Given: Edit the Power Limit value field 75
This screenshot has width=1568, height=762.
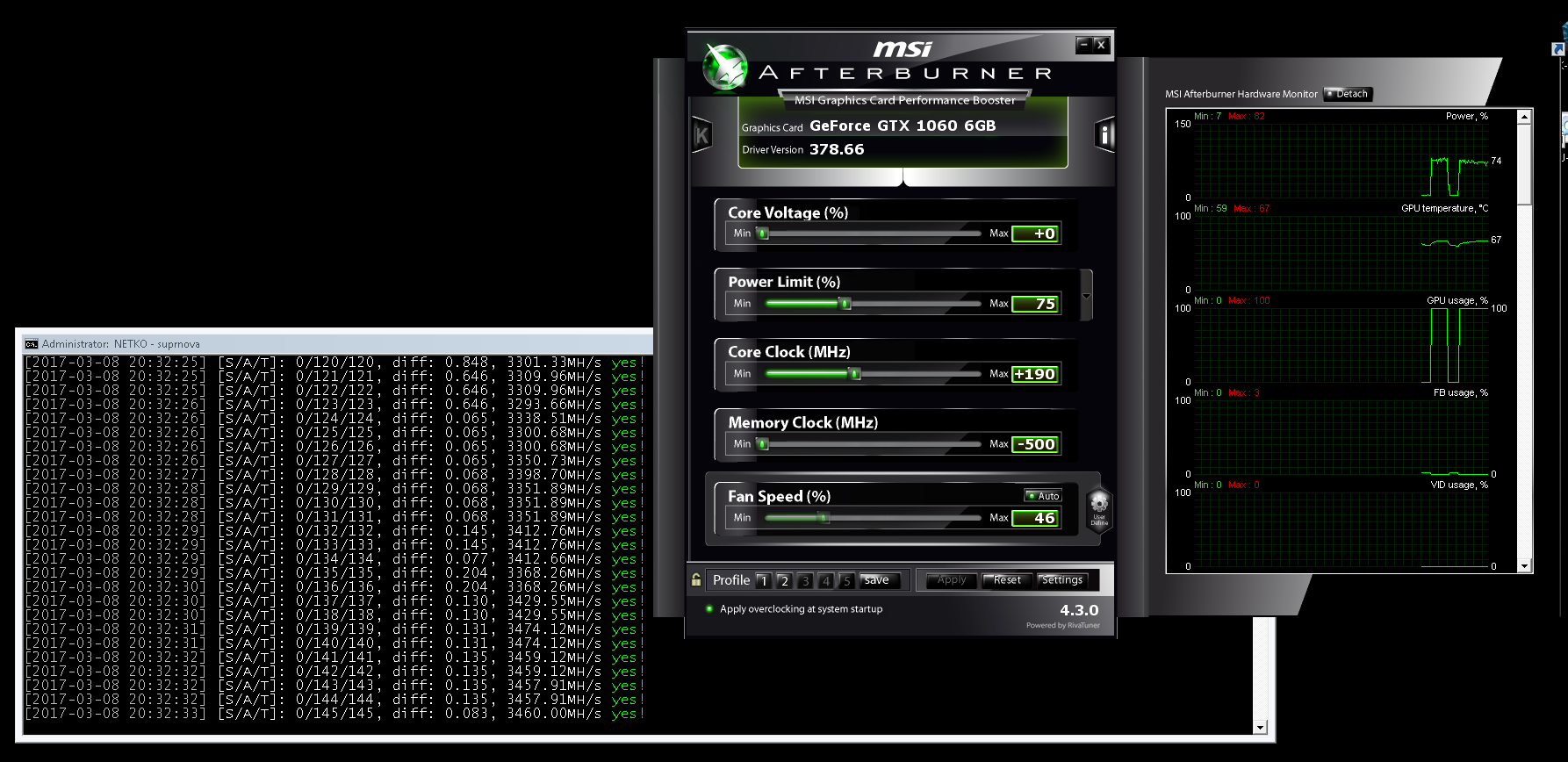Looking at the screenshot, I should 1036,304.
